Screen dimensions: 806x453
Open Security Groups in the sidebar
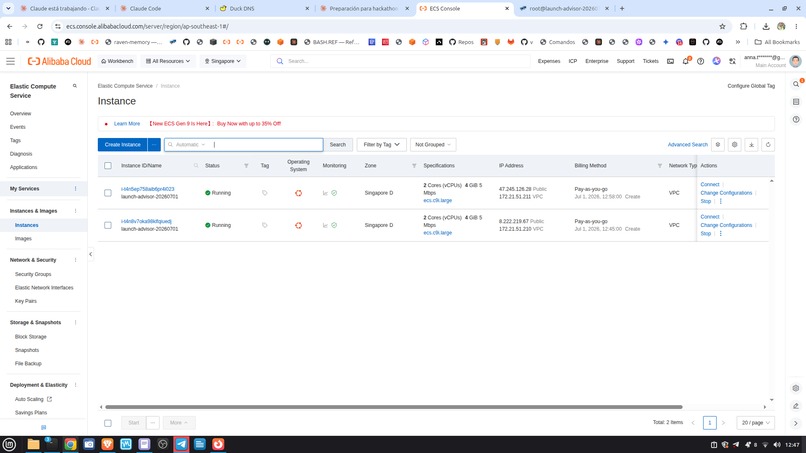click(33, 274)
